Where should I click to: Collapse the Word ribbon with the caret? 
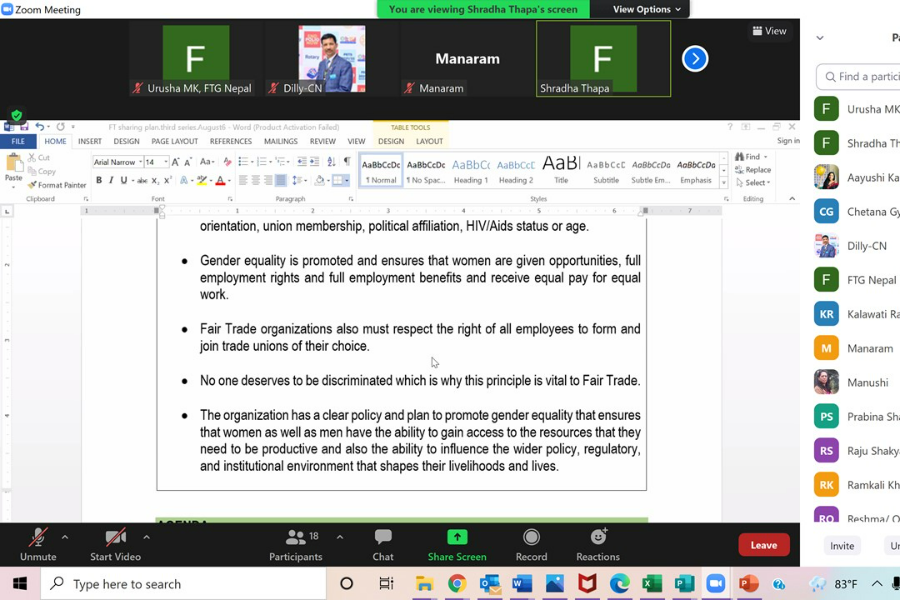click(792, 199)
